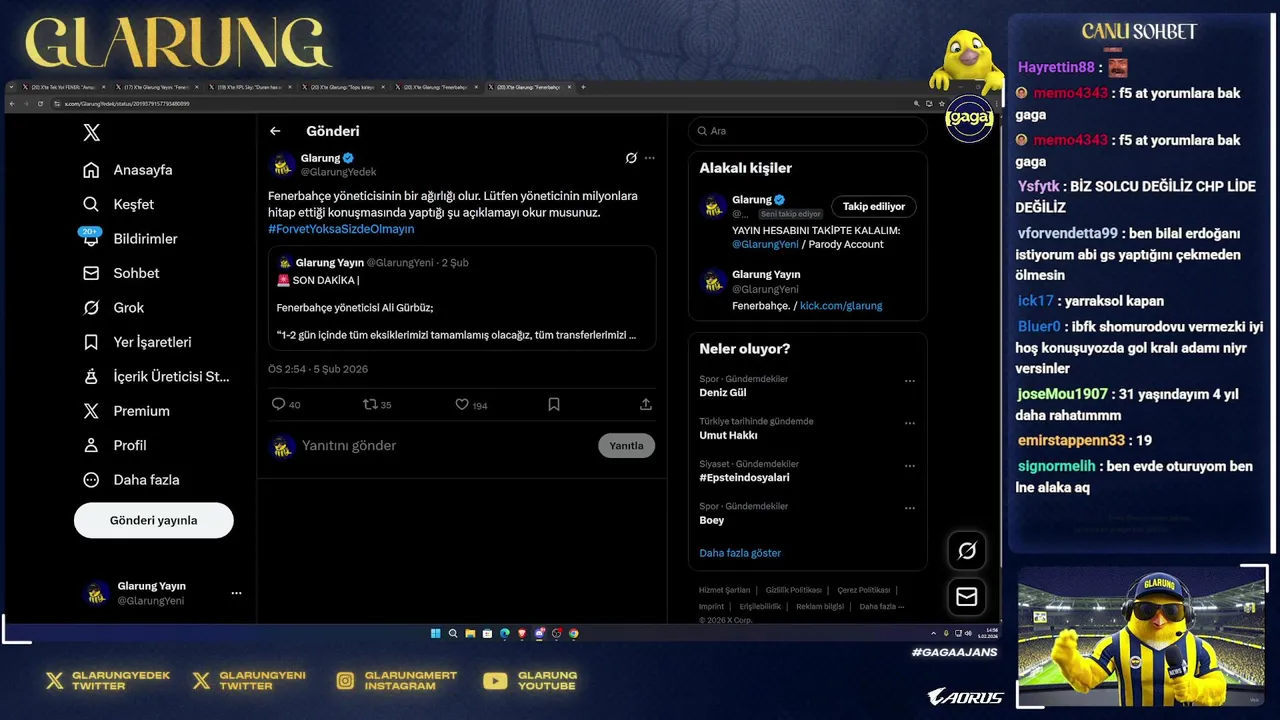Bookmark the post via bookmark icon
Screen dimensions: 1280x720
[x=554, y=404]
